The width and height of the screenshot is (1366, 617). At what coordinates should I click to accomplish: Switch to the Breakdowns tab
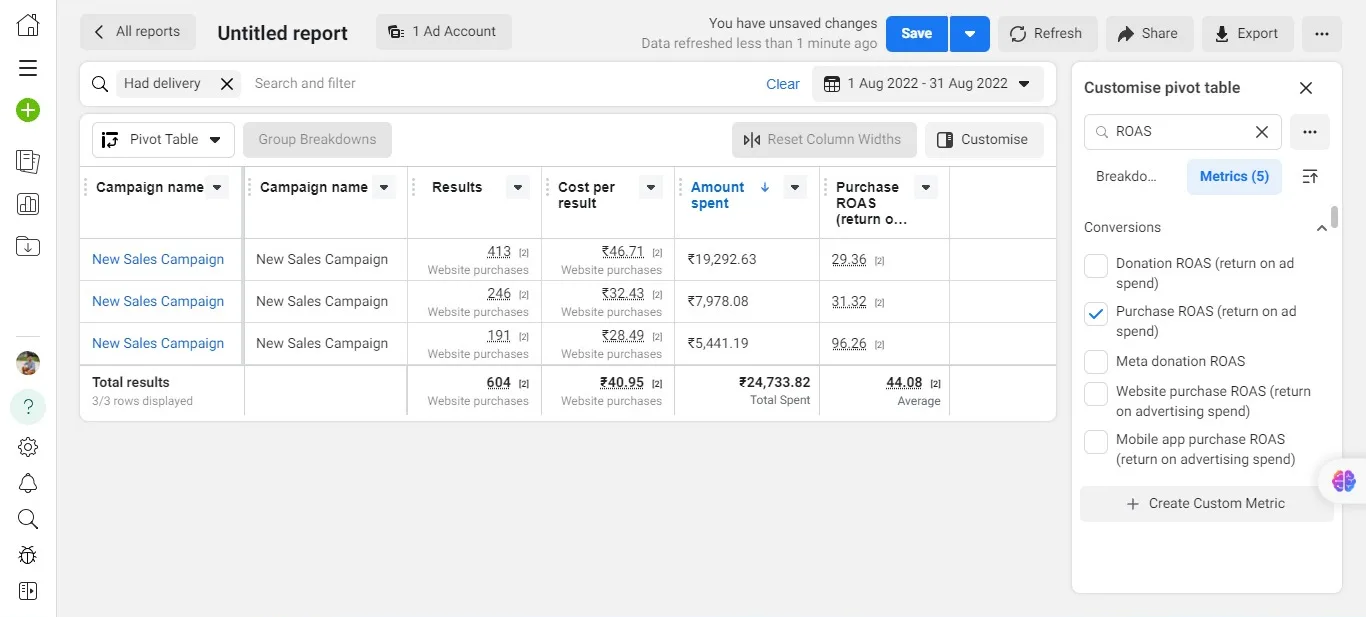pyautogui.click(x=1126, y=176)
